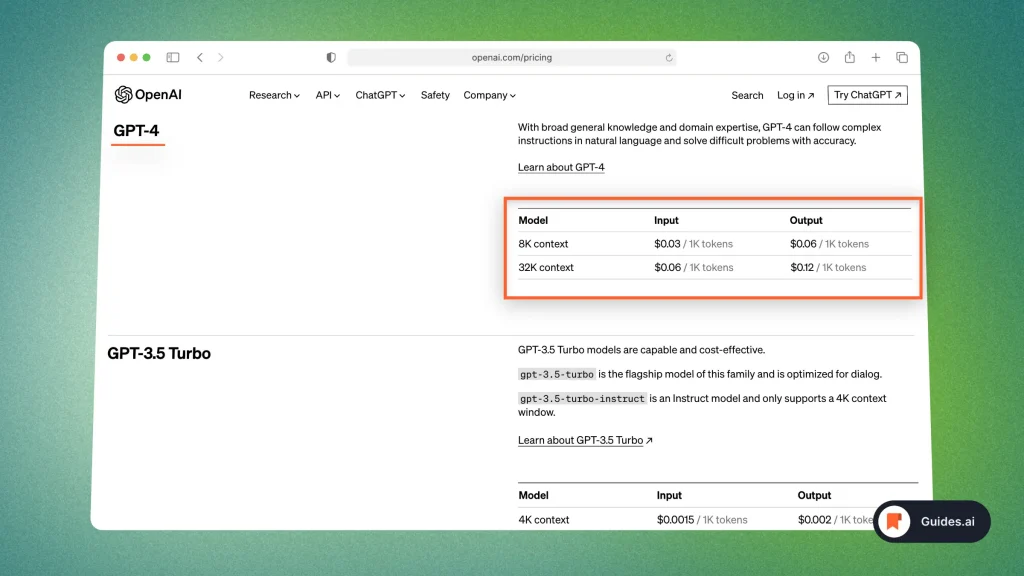Click the 32K context row label
This screenshot has width=1024, height=576.
point(546,267)
